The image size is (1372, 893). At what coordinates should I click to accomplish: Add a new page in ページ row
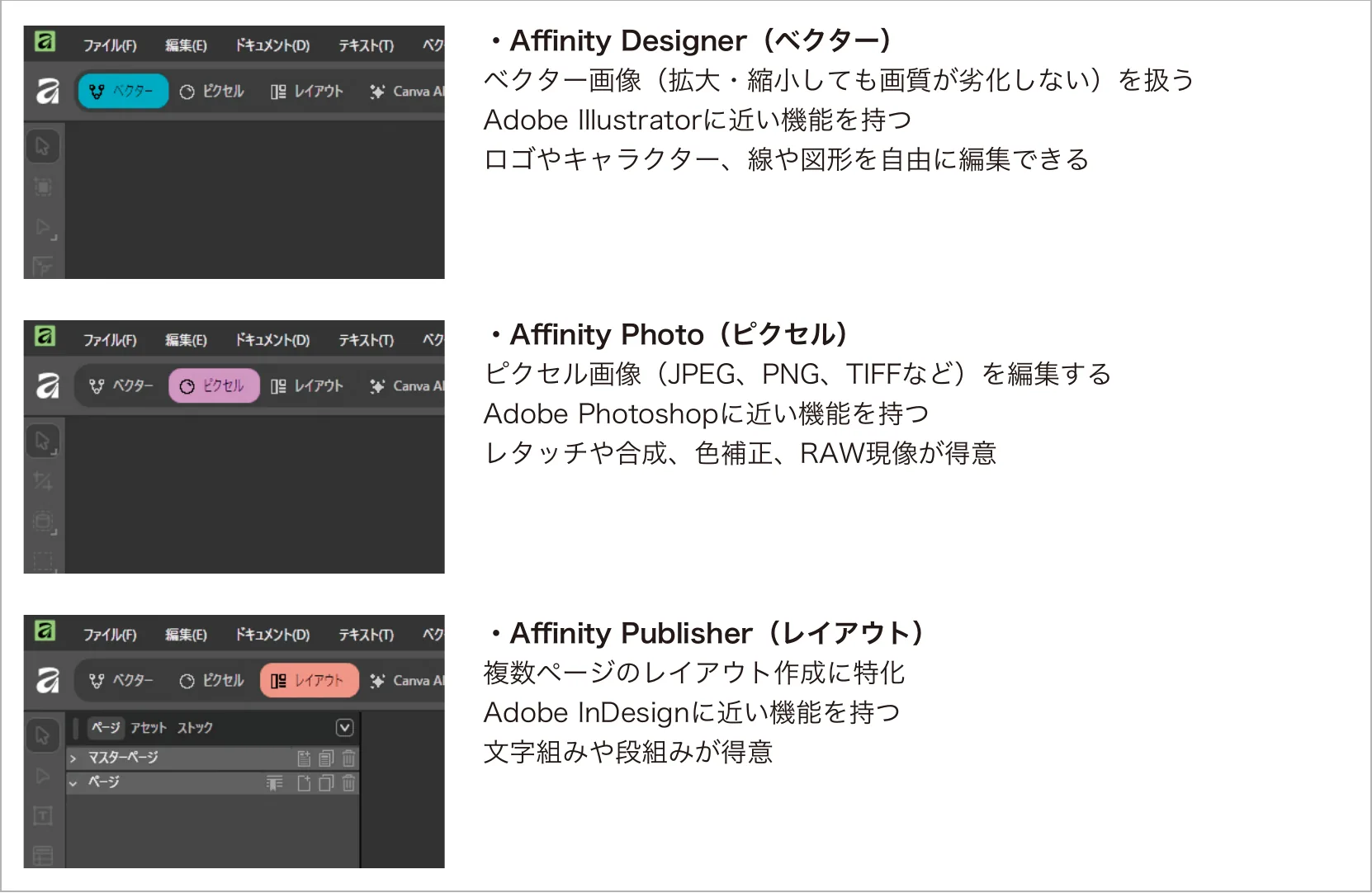pos(304,783)
